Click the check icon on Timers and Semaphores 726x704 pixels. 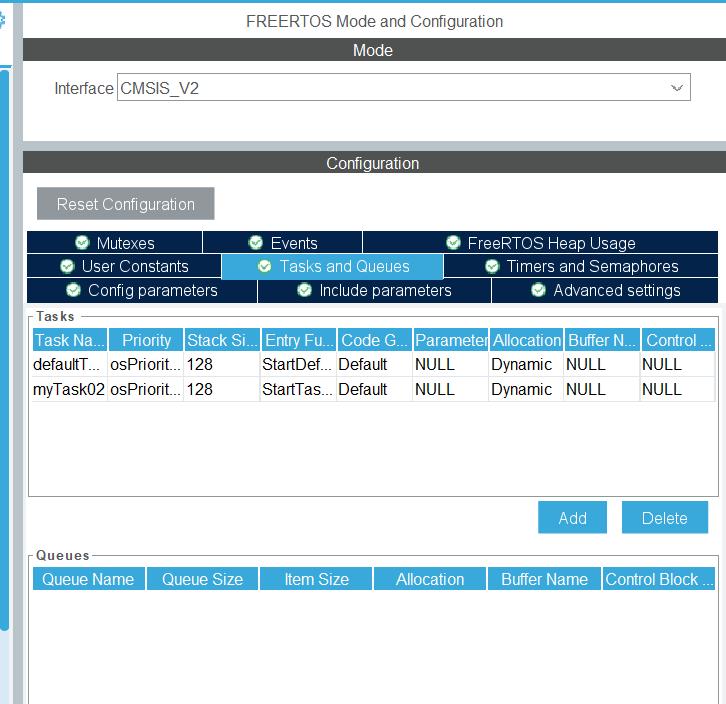(x=492, y=266)
